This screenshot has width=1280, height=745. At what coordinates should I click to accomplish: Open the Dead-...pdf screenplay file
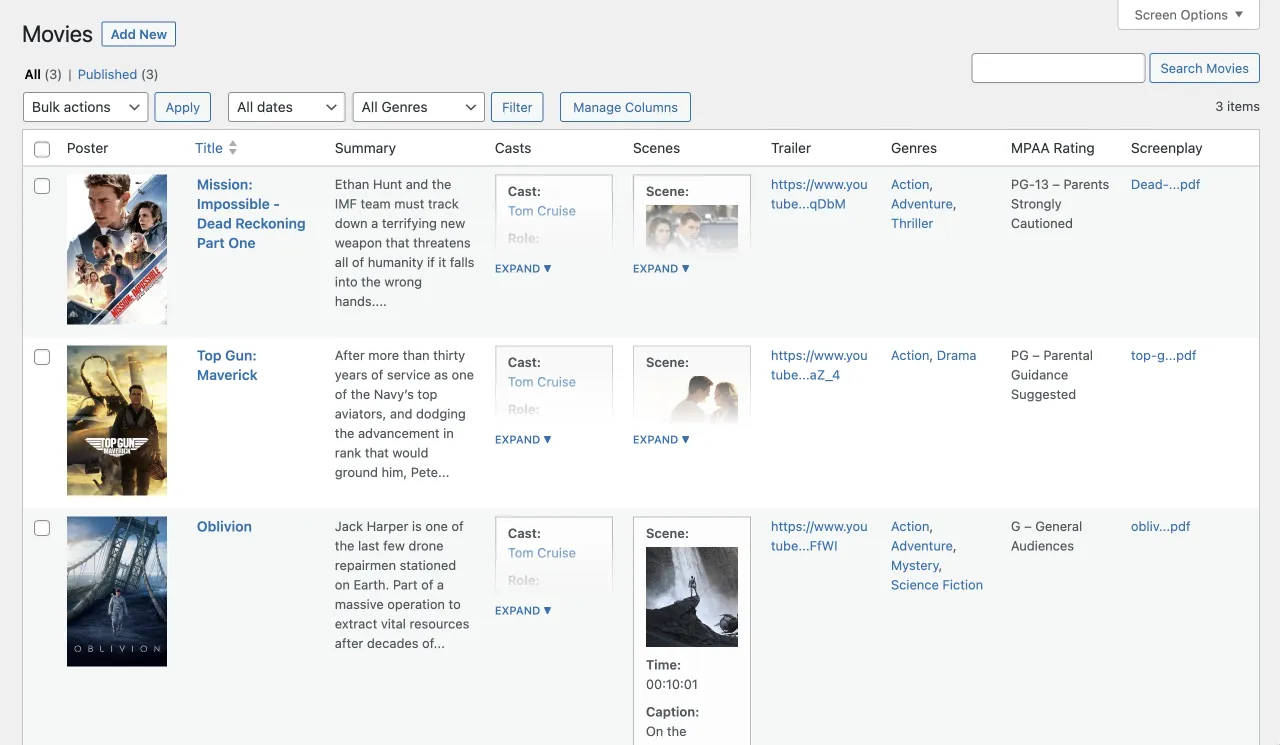tap(1165, 184)
